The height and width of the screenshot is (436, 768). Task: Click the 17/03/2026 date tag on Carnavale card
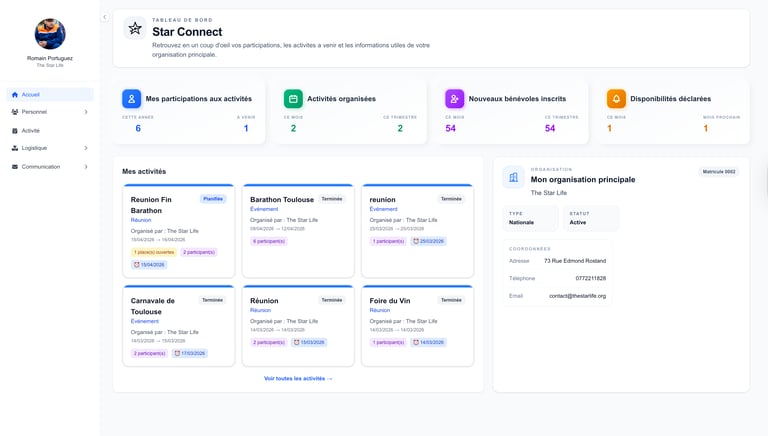pyautogui.click(x=190, y=353)
